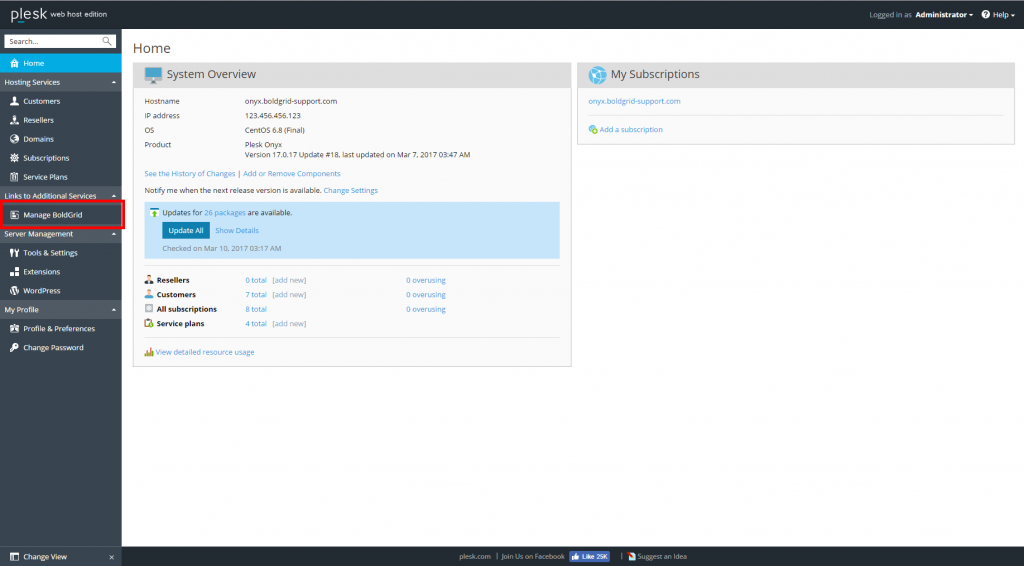Screen dimensions: 1024x566
Task: Collapse the Hosting Services section
Action: tap(112, 82)
